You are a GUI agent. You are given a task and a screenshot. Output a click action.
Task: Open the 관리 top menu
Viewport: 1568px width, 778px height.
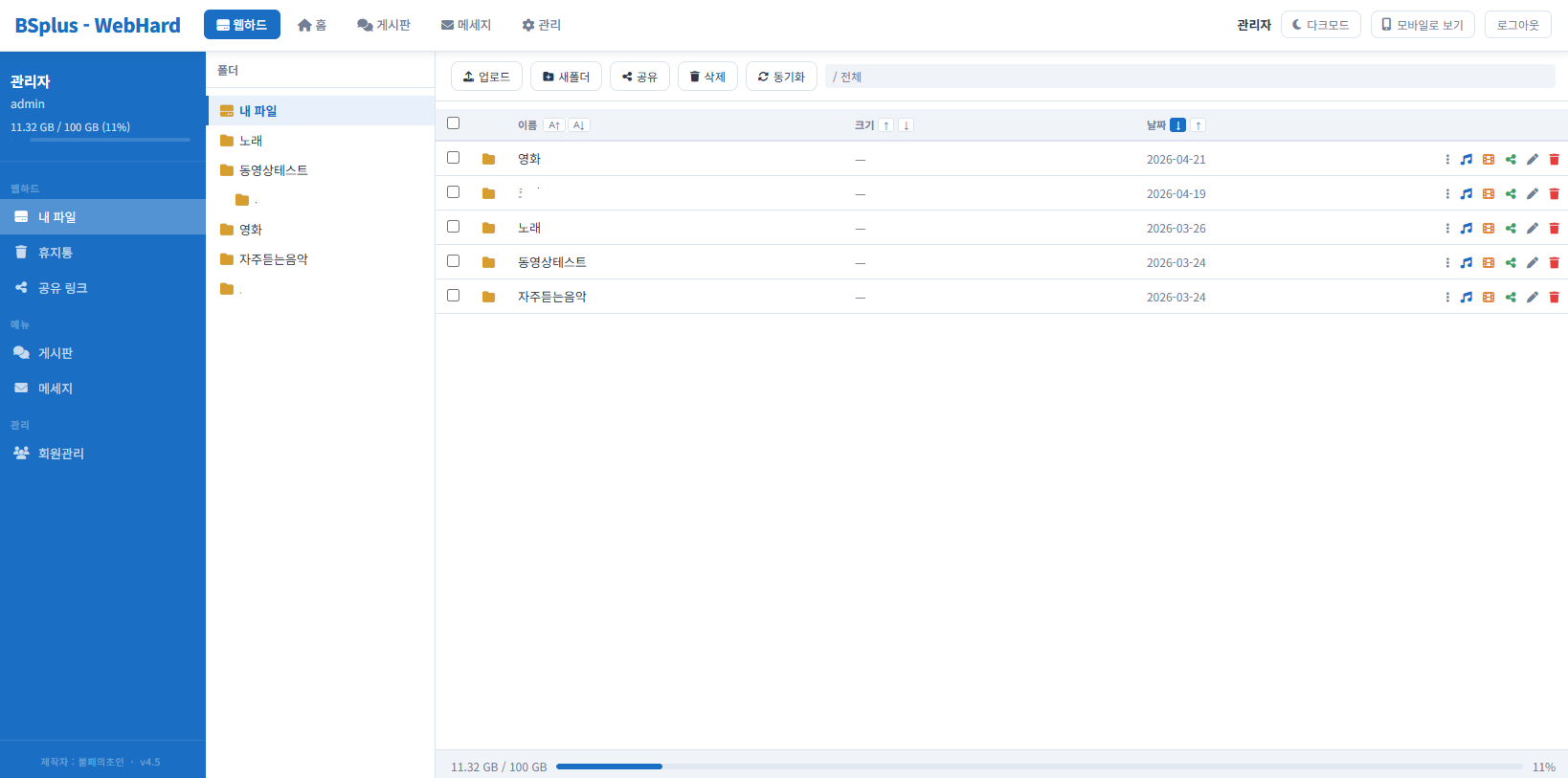541,25
